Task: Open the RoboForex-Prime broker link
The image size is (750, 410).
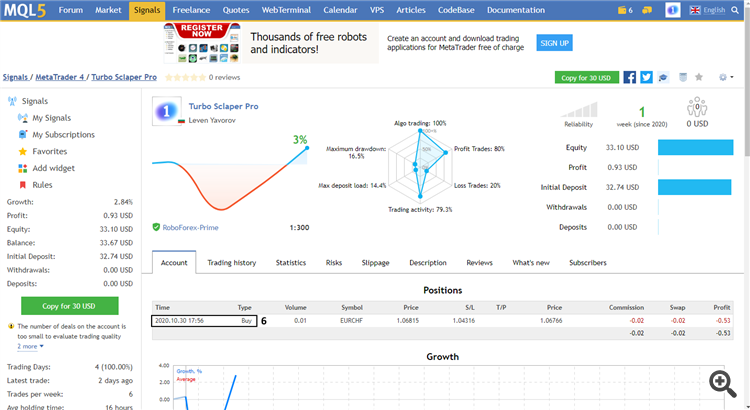Action: 190,227
